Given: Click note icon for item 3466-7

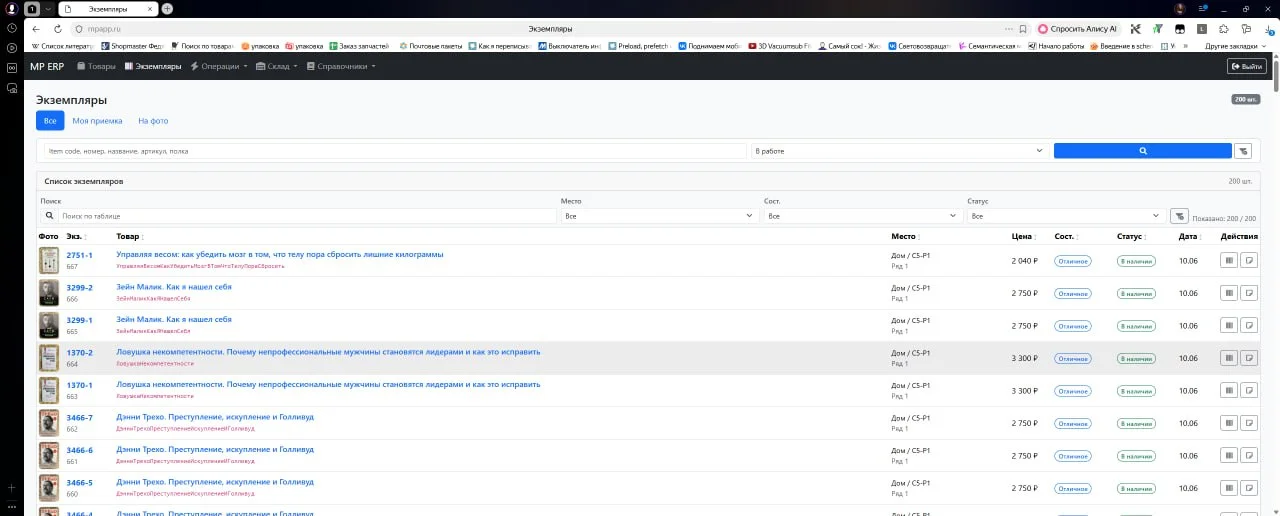Looking at the screenshot, I should 1248,423.
